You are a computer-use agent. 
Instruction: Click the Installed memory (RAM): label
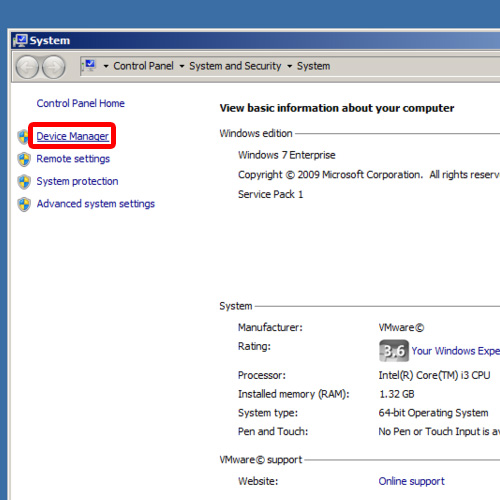[294, 394]
